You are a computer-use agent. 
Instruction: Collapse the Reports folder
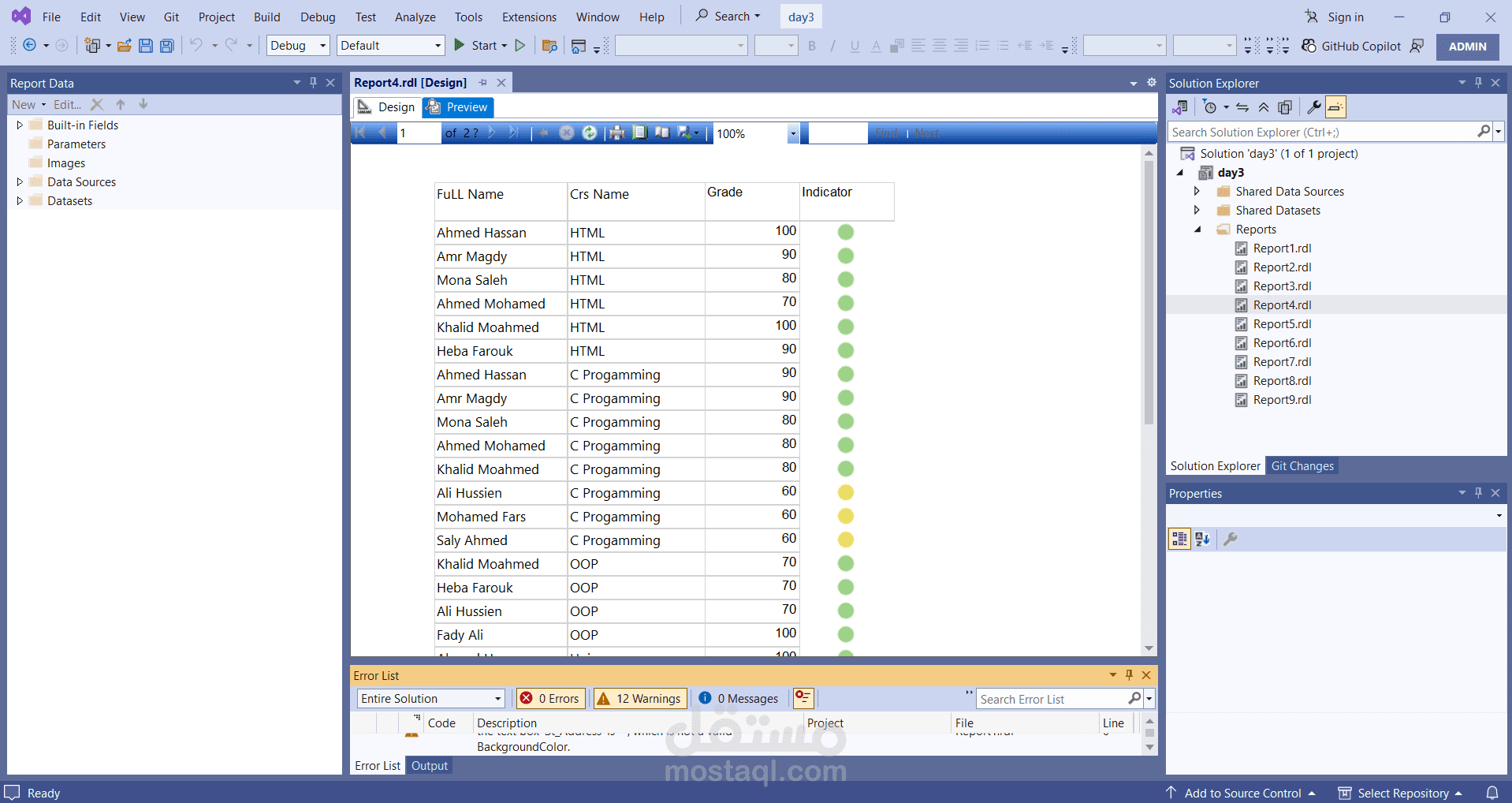click(1197, 230)
